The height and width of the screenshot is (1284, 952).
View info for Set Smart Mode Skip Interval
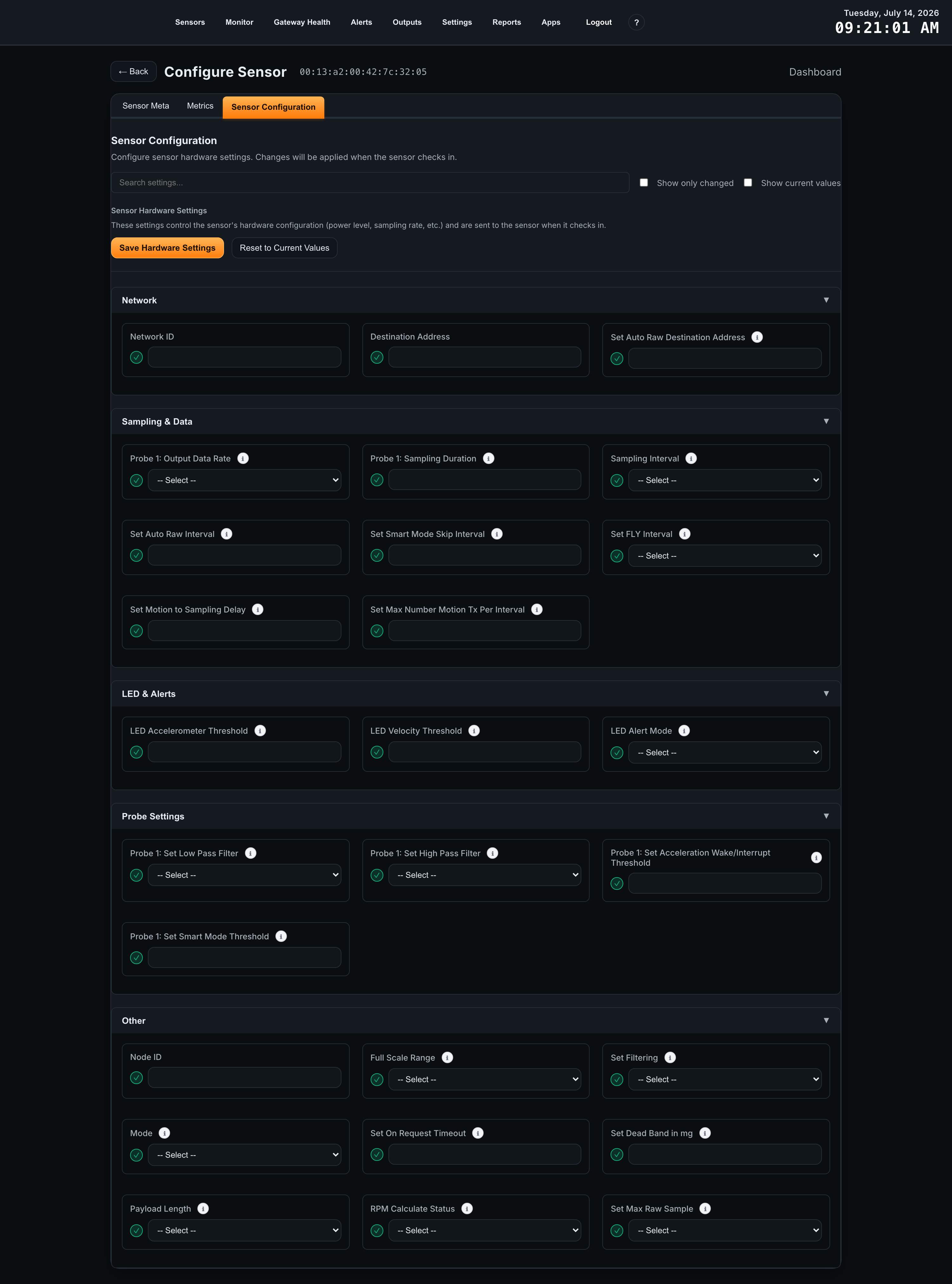click(x=497, y=534)
